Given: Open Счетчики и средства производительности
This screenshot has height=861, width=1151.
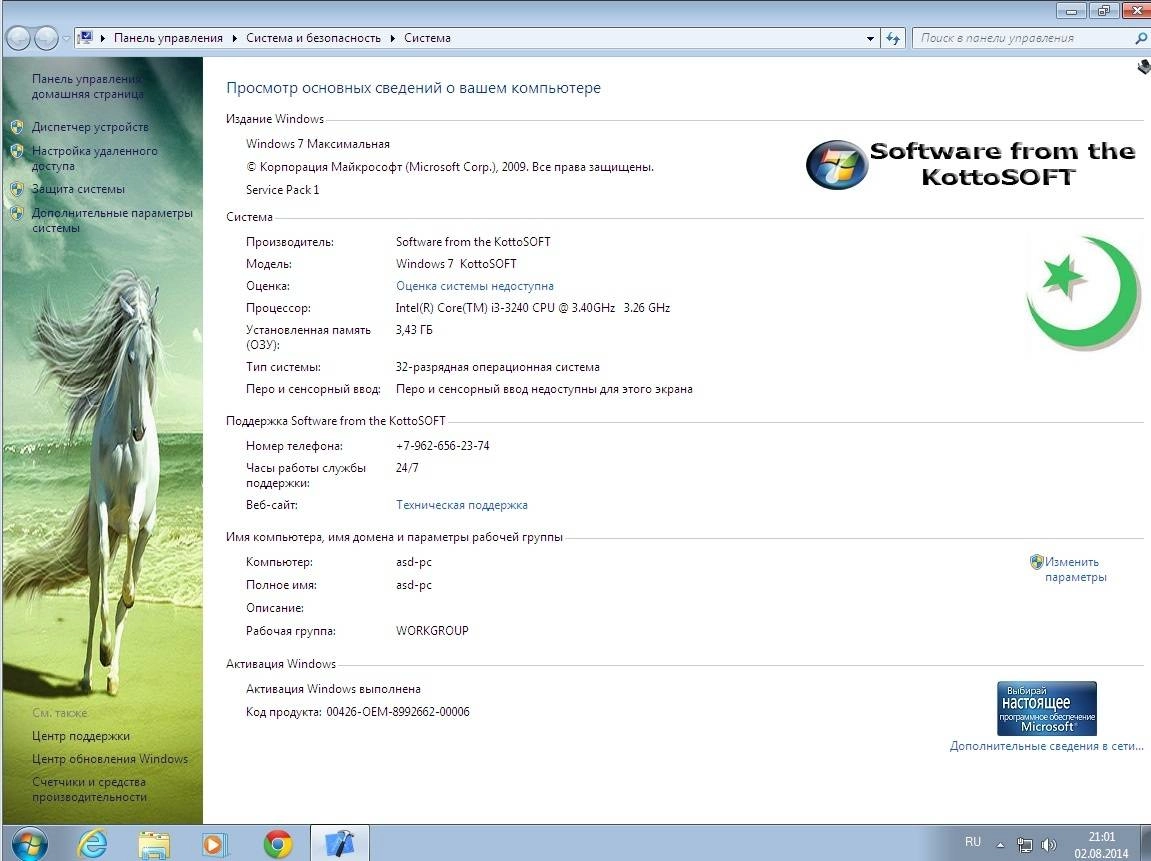Looking at the screenshot, I should click(89, 789).
